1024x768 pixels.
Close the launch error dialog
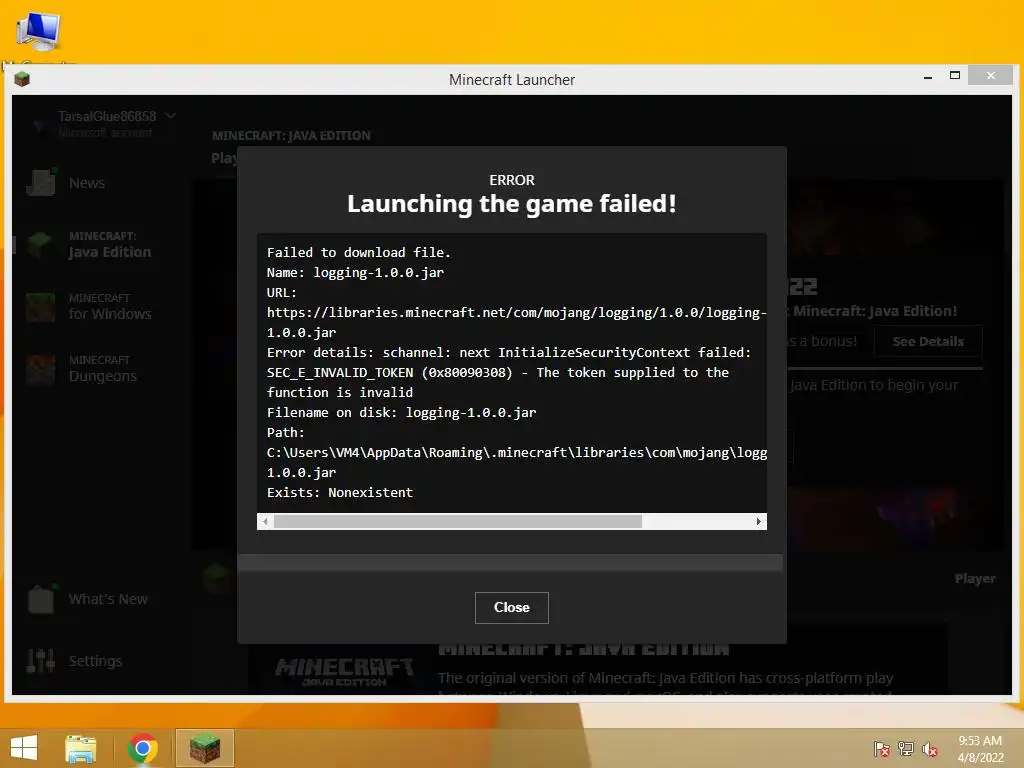pyautogui.click(x=511, y=607)
